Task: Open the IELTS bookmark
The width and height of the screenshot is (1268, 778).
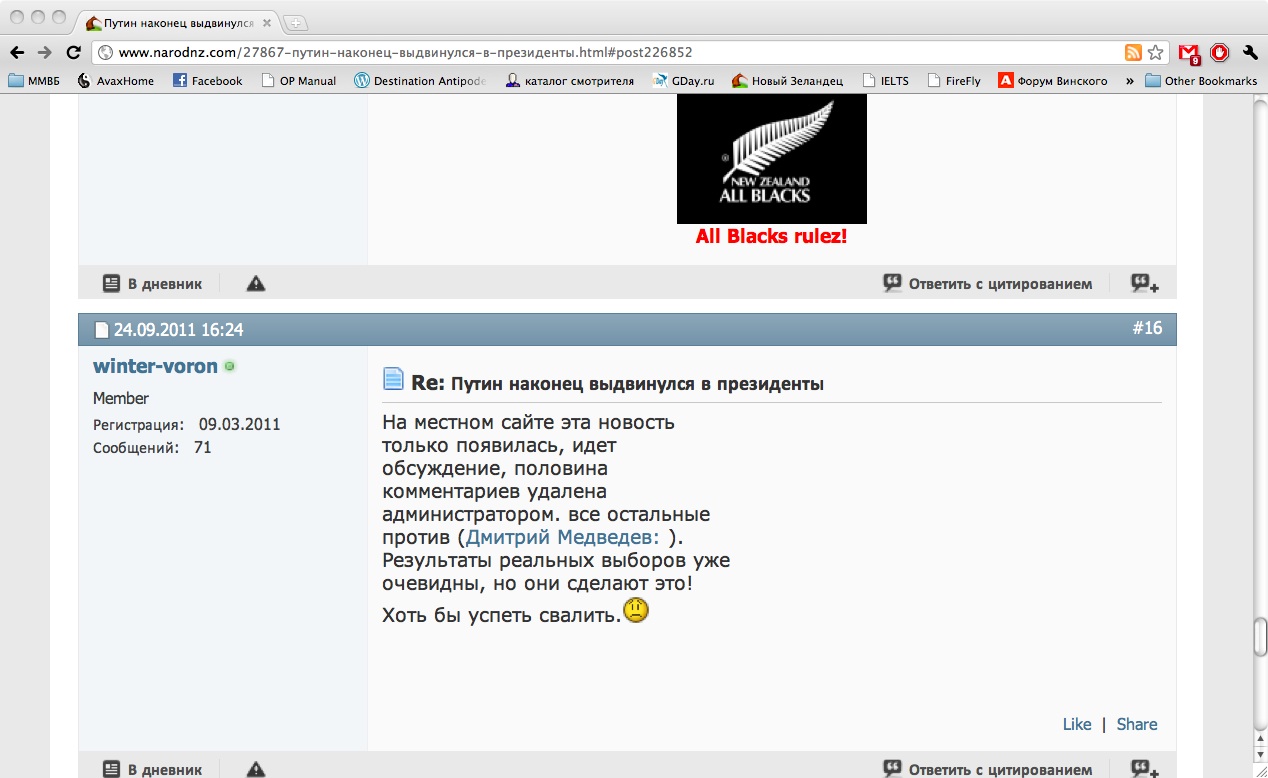Action: tap(885, 81)
